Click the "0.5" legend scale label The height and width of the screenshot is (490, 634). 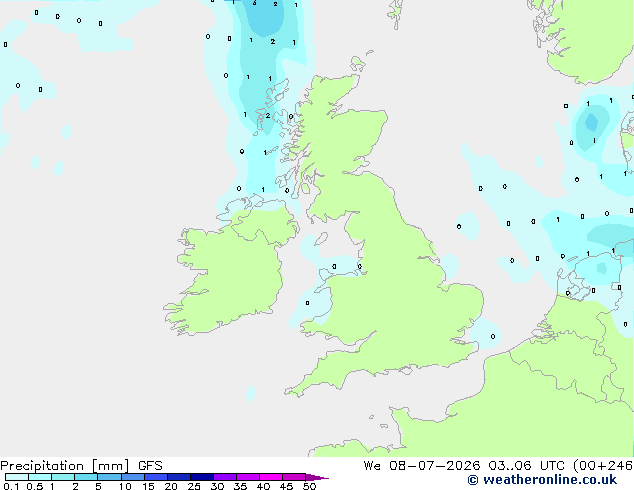(x=34, y=486)
